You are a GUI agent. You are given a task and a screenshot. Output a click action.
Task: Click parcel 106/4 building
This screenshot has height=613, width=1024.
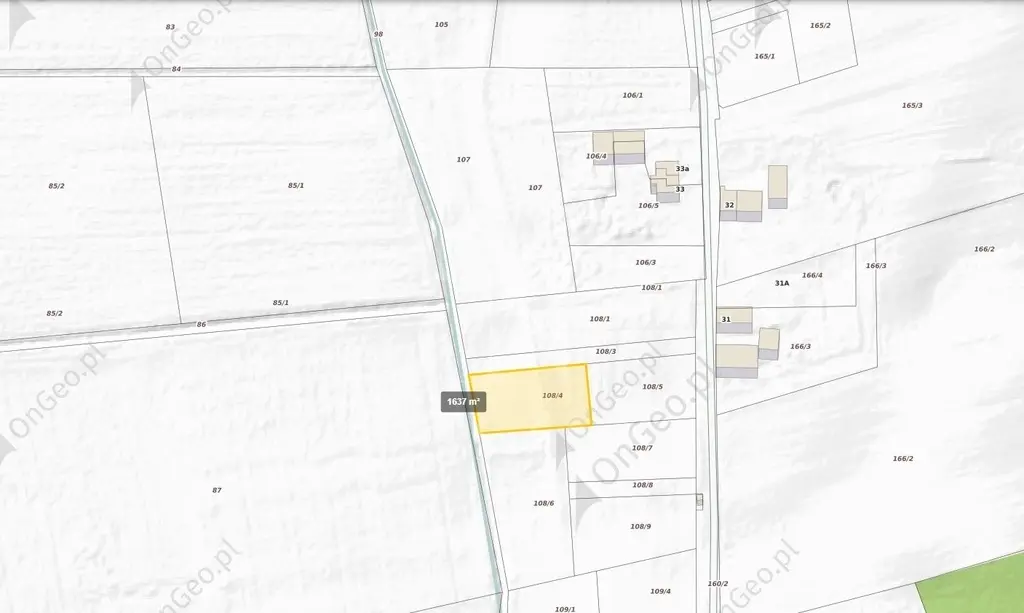coord(618,148)
